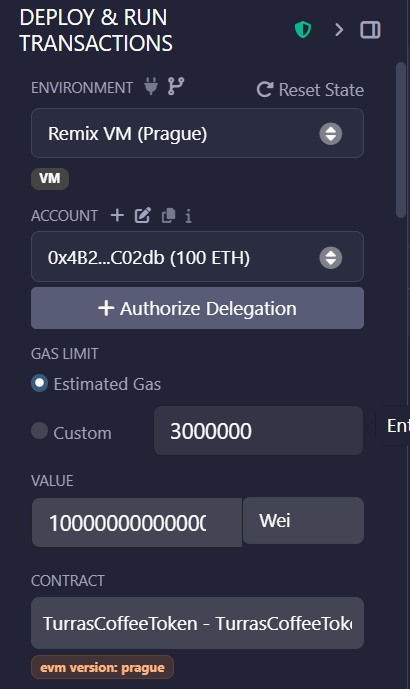Screen dimensions: 410x689
Task: Click the Value amount input field
Action: [137, 522]
